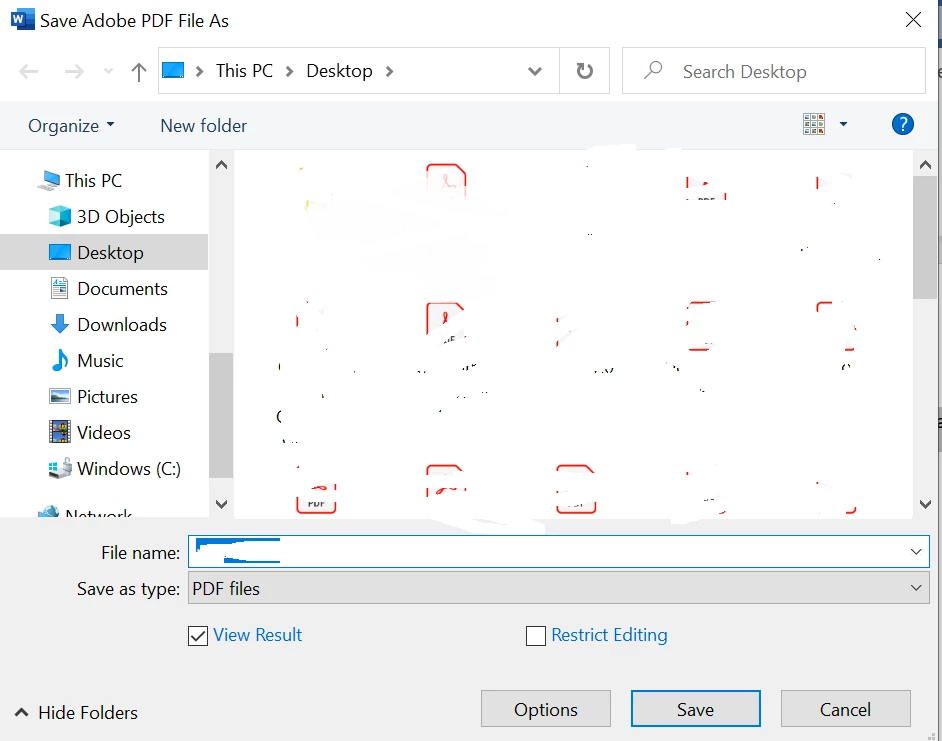Close the Save Adobe PDF dialog
942x741 pixels.
coord(913,20)
